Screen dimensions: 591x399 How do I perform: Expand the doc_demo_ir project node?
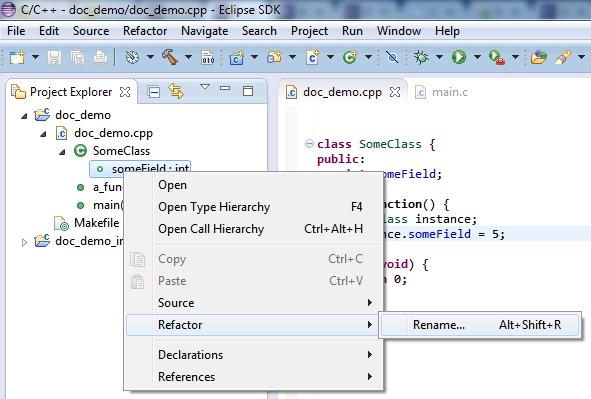coord(24,242)
